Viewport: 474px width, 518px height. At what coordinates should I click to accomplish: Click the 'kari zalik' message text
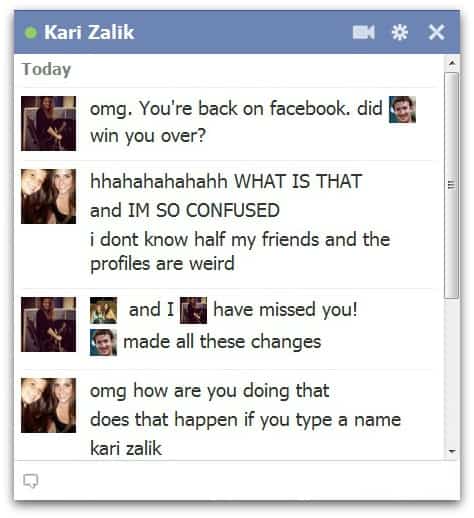(x=126, y=448)
